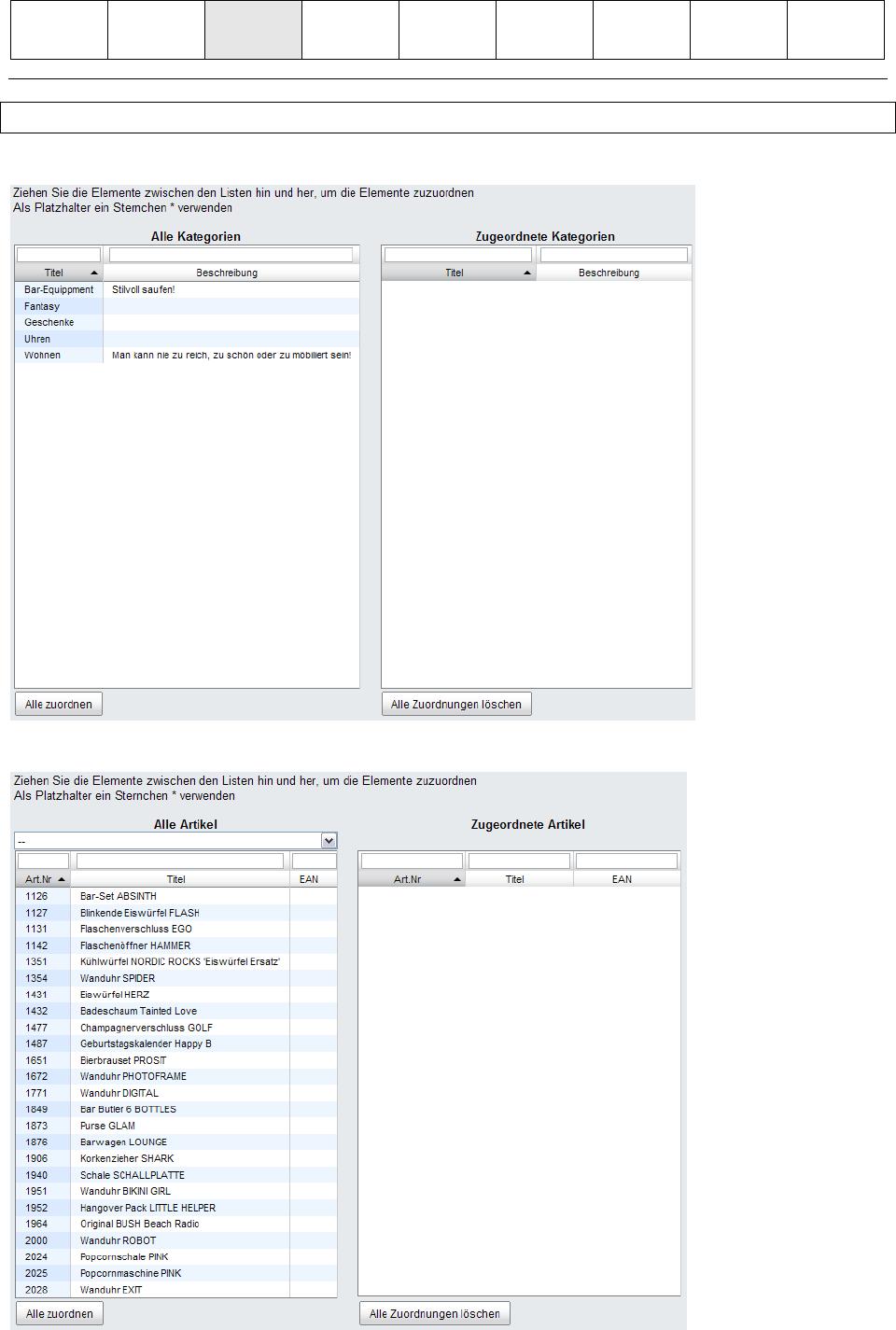Select article 'Champagnerverschluss GOLF'

coord(176,1028)
